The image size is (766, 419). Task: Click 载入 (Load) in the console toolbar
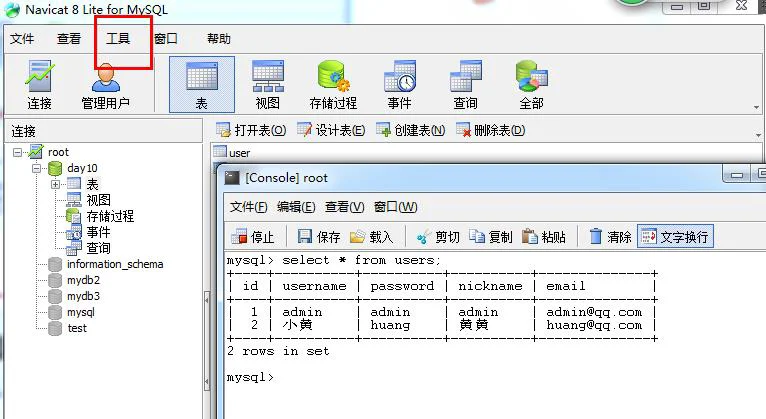pos(372,237)
